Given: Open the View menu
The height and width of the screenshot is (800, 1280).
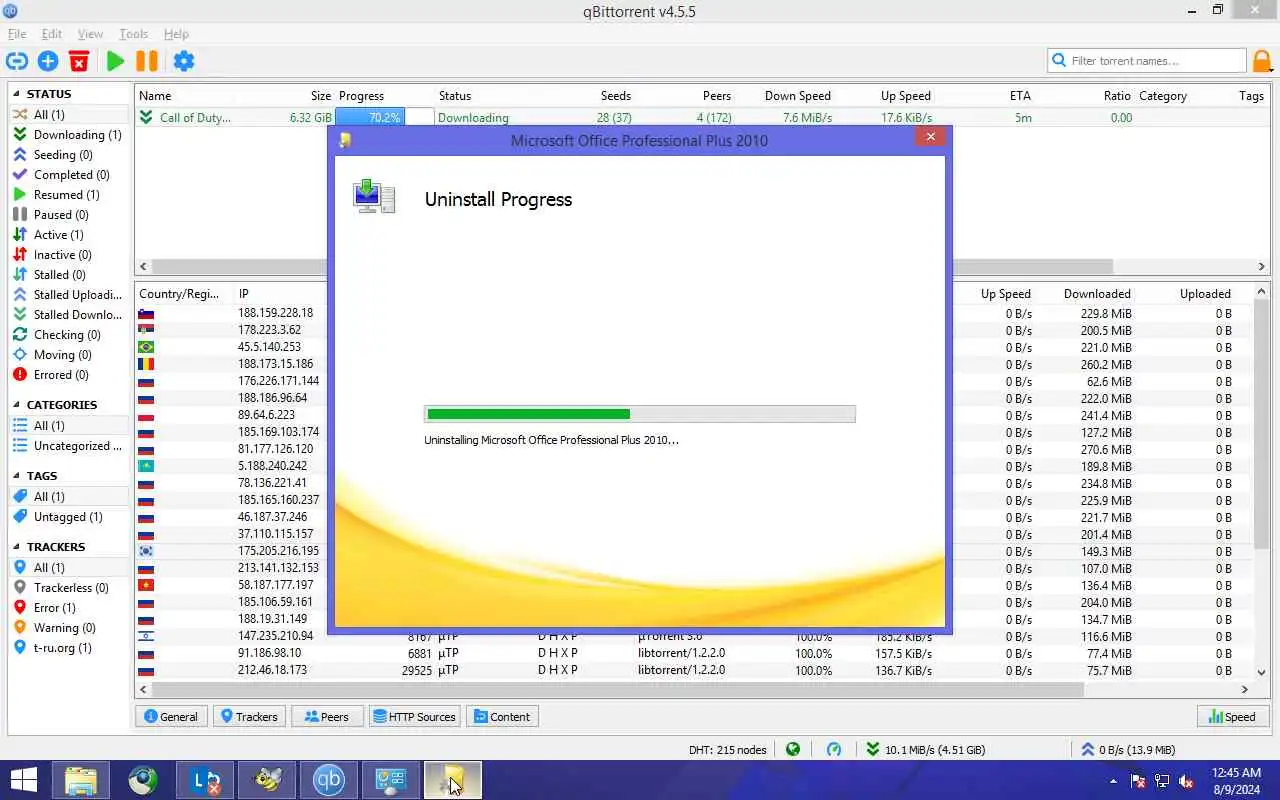Looking at the screenshot, I should pyautogui.click(x=90, y=34).
